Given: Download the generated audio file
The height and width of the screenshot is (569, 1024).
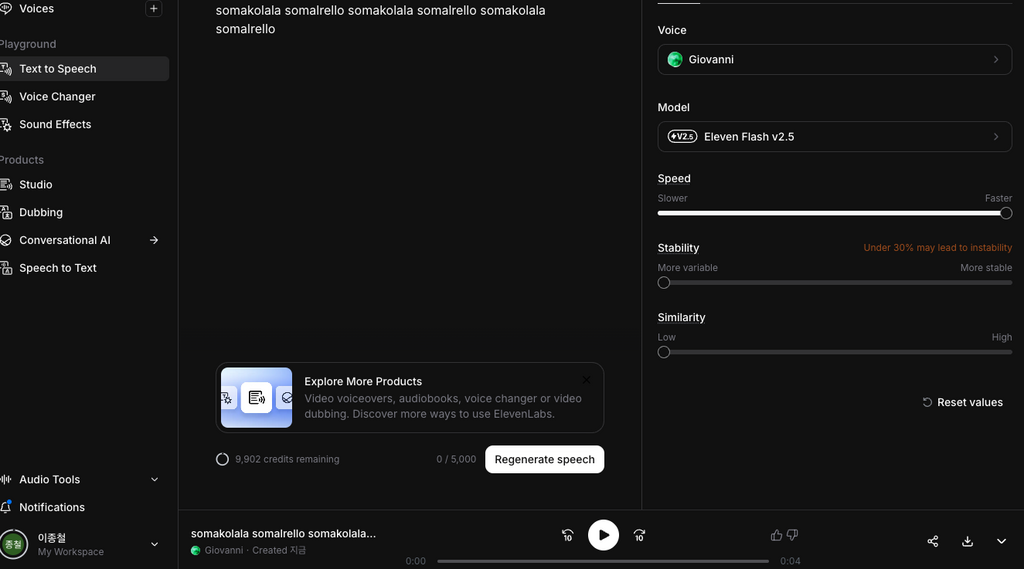Looking at the screenshot, I should [967, 541].
